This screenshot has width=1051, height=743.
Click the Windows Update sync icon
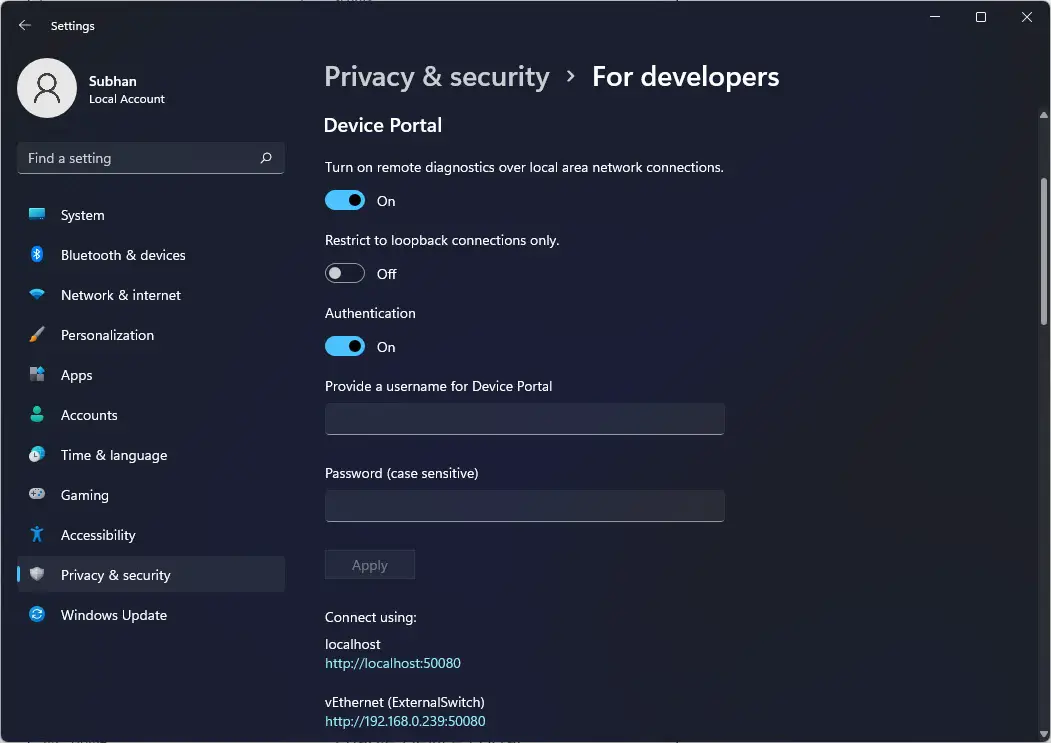pyautogui.click(x=37, y=615)
